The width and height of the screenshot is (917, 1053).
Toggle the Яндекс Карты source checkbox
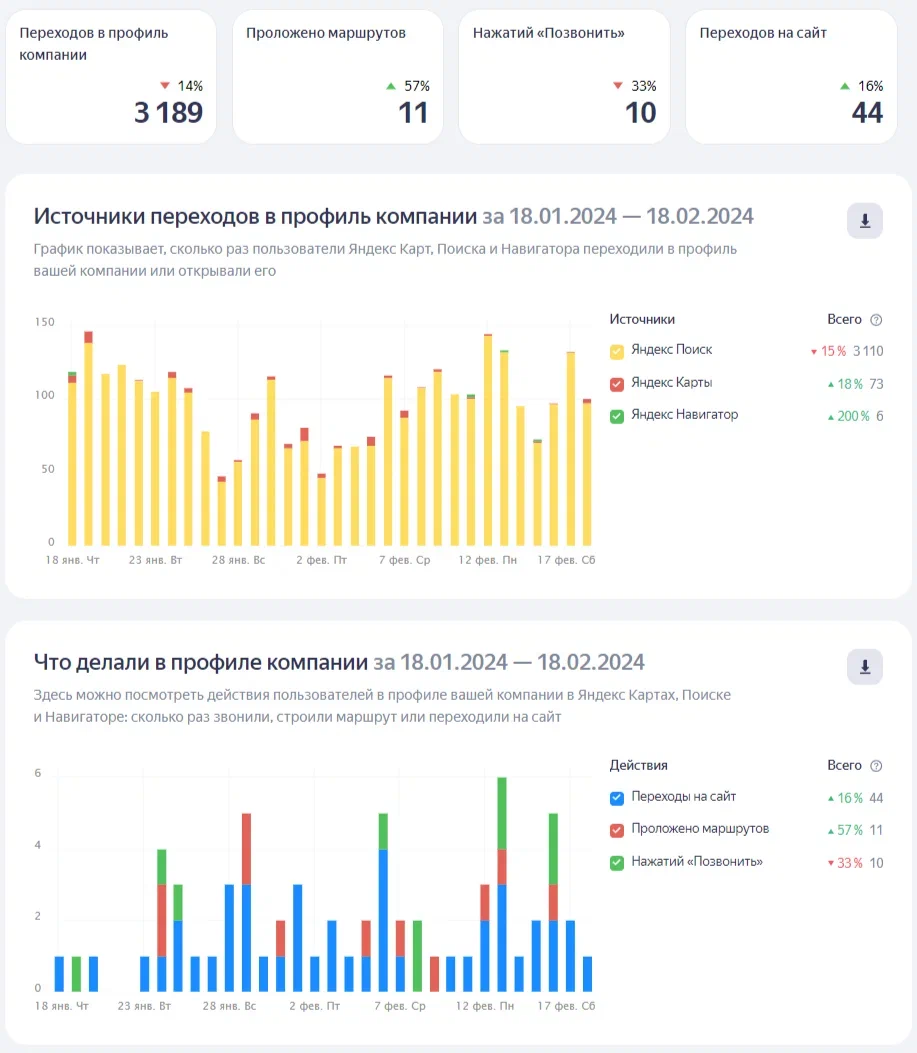point(617,383)
